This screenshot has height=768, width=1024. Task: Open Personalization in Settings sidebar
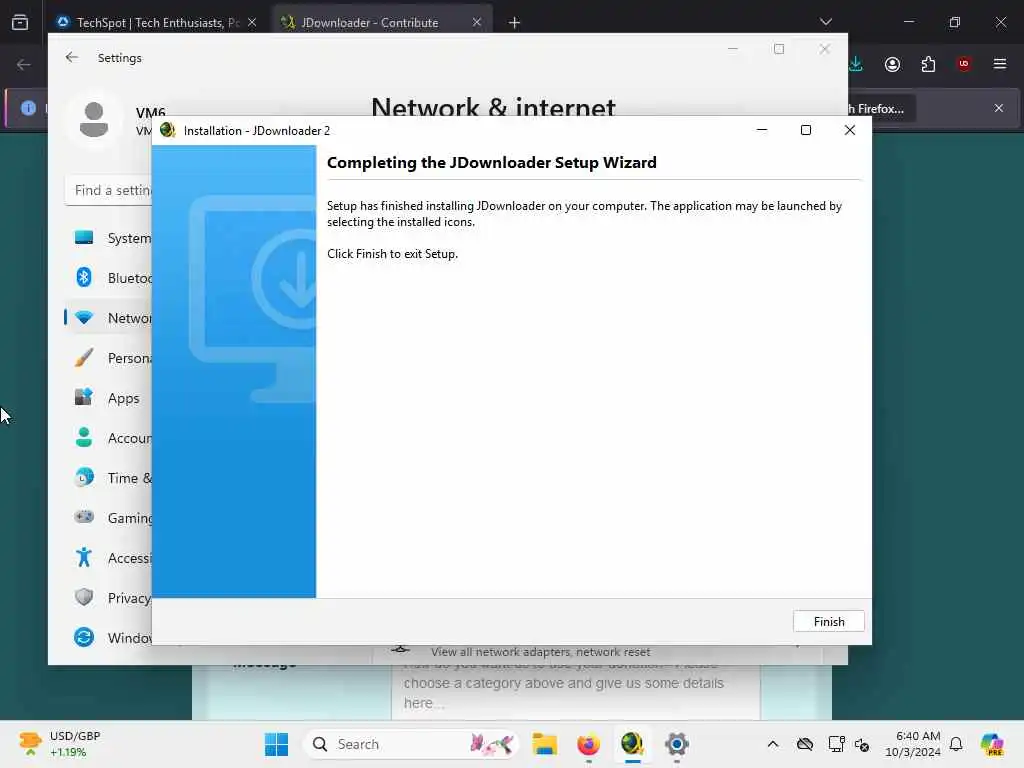click(x=109, y=358)
